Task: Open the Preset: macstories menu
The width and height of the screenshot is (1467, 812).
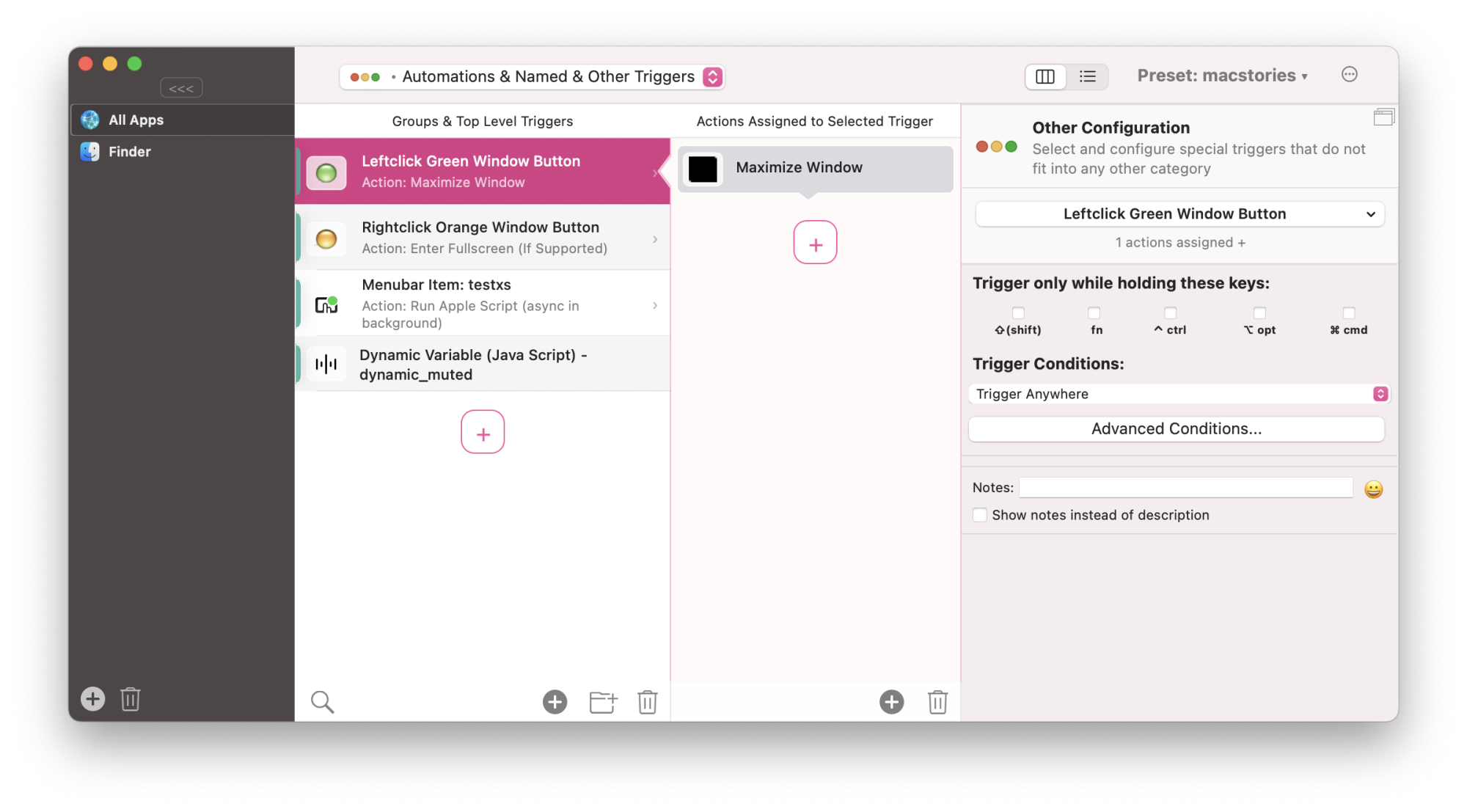Action: coord(1221,76)
